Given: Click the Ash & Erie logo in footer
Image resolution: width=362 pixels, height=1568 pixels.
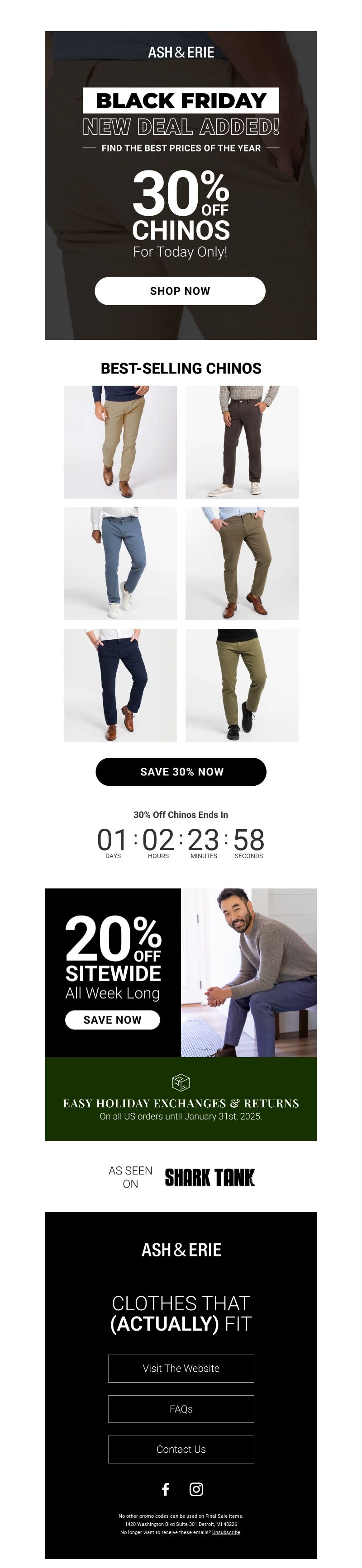Looking at the screenshot, I should pos(181,1250).
